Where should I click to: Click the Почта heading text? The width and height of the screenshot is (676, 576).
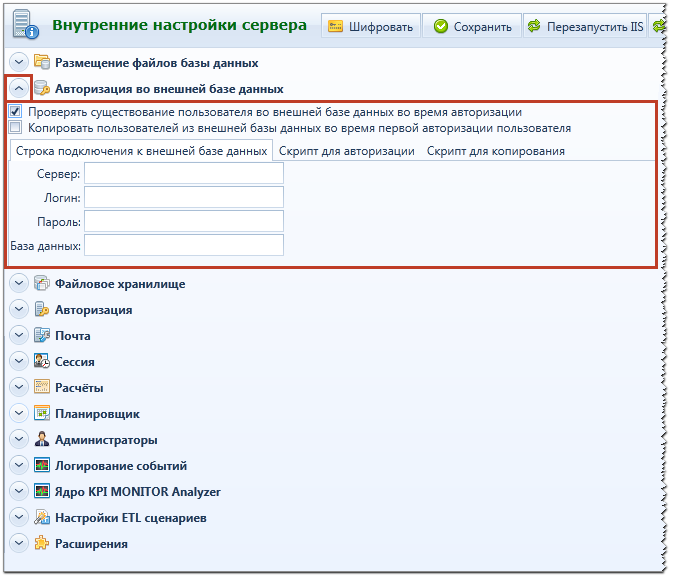coord(72,335)
